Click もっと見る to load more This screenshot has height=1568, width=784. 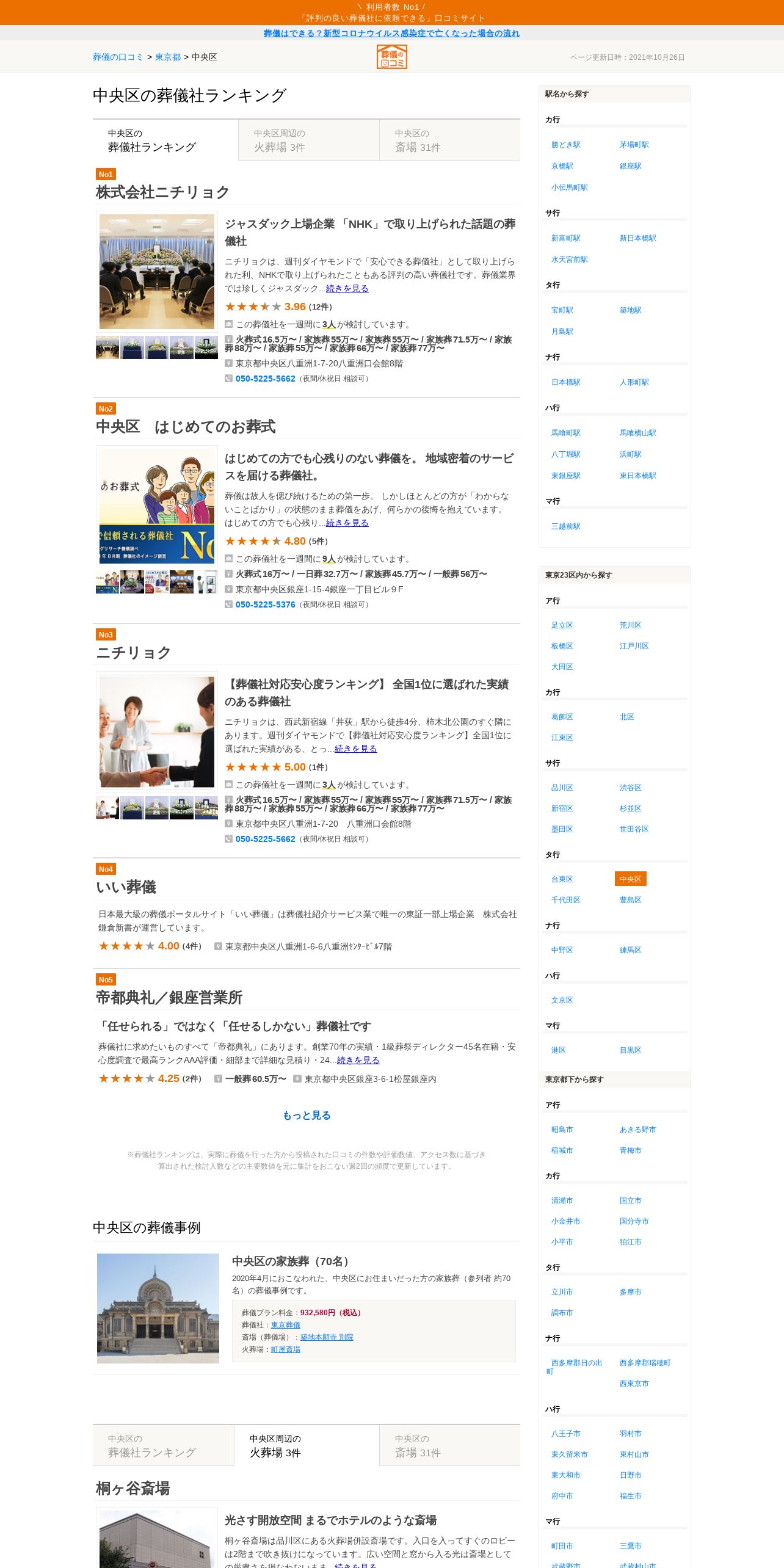(x=307, y=1115)
